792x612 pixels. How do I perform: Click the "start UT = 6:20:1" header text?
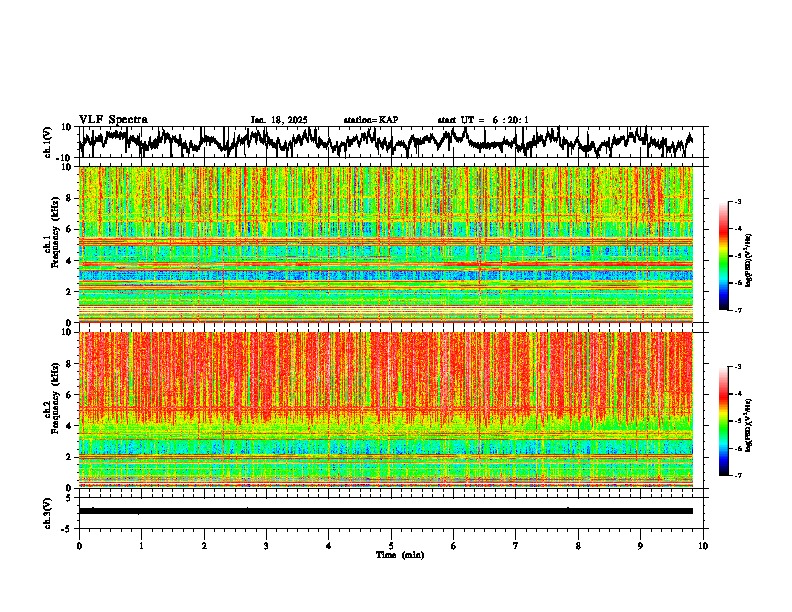(483, 120)
